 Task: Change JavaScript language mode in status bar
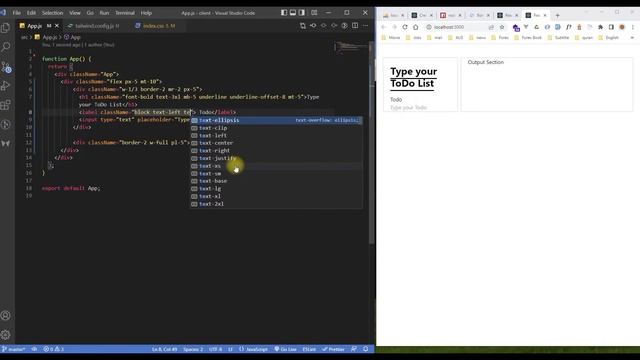pyautogui.click(x=257, y=349)
